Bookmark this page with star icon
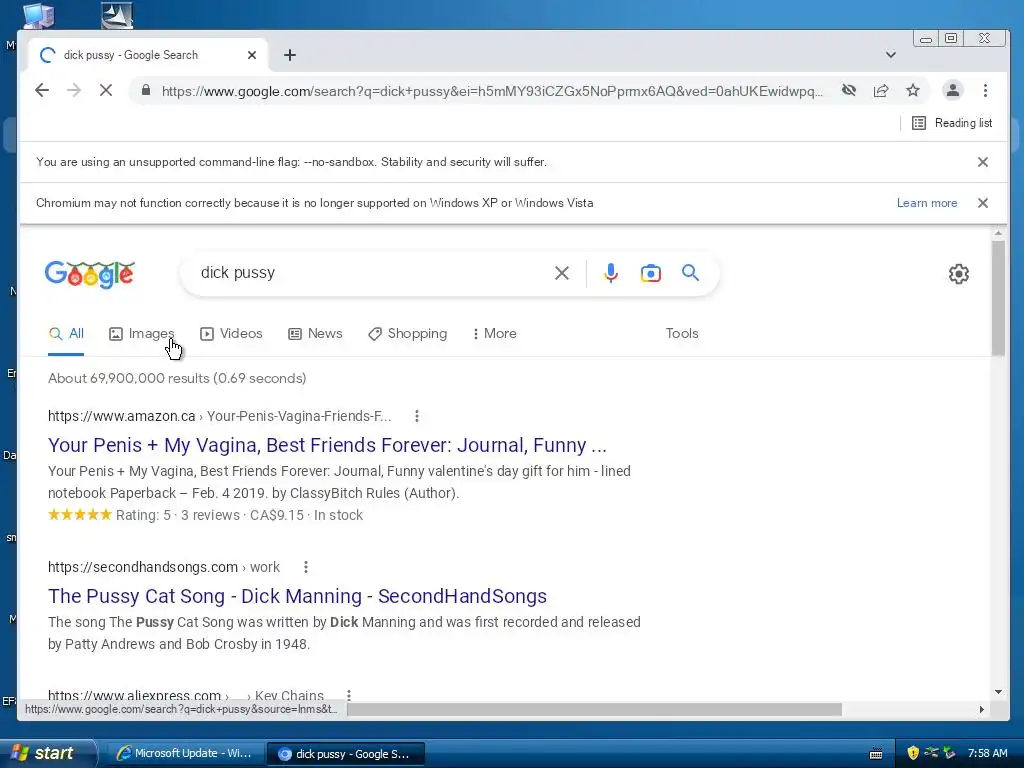Screen dimensions: 1024x768 coord(913,90)
